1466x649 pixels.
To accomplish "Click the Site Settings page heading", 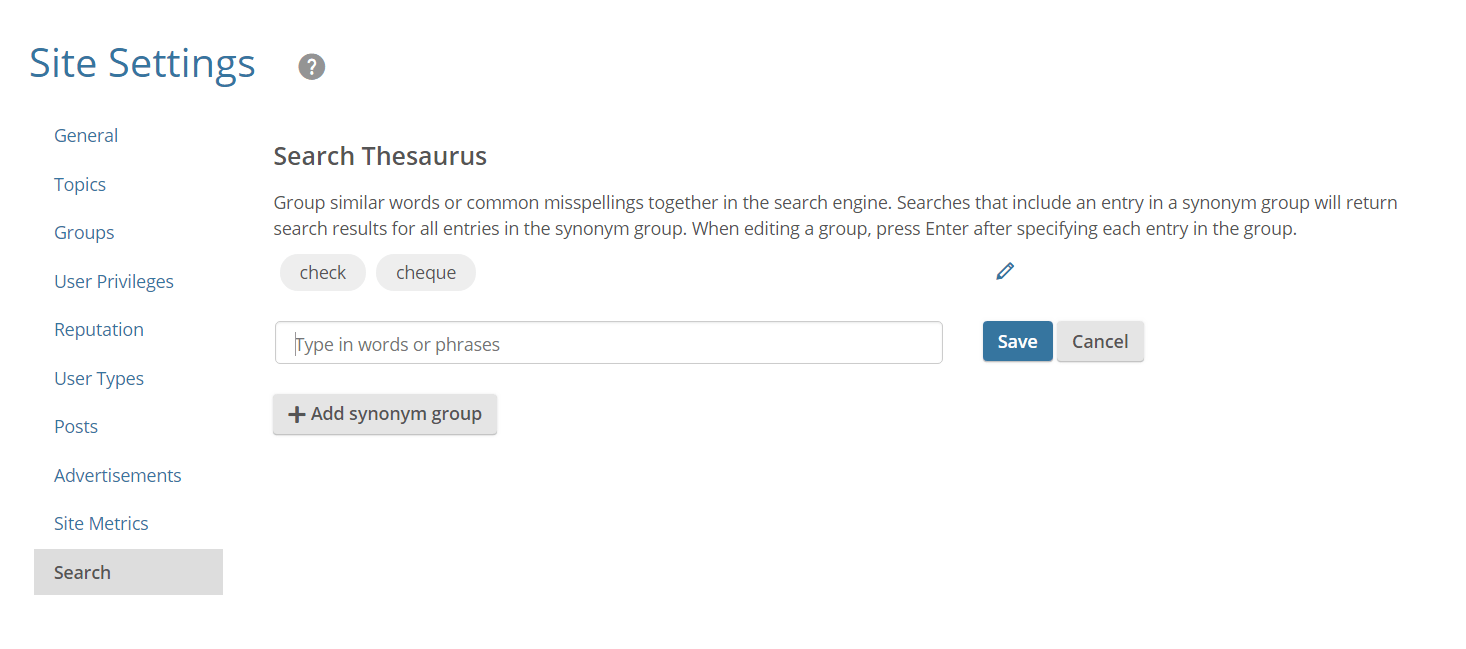I will tap(142, 63).
